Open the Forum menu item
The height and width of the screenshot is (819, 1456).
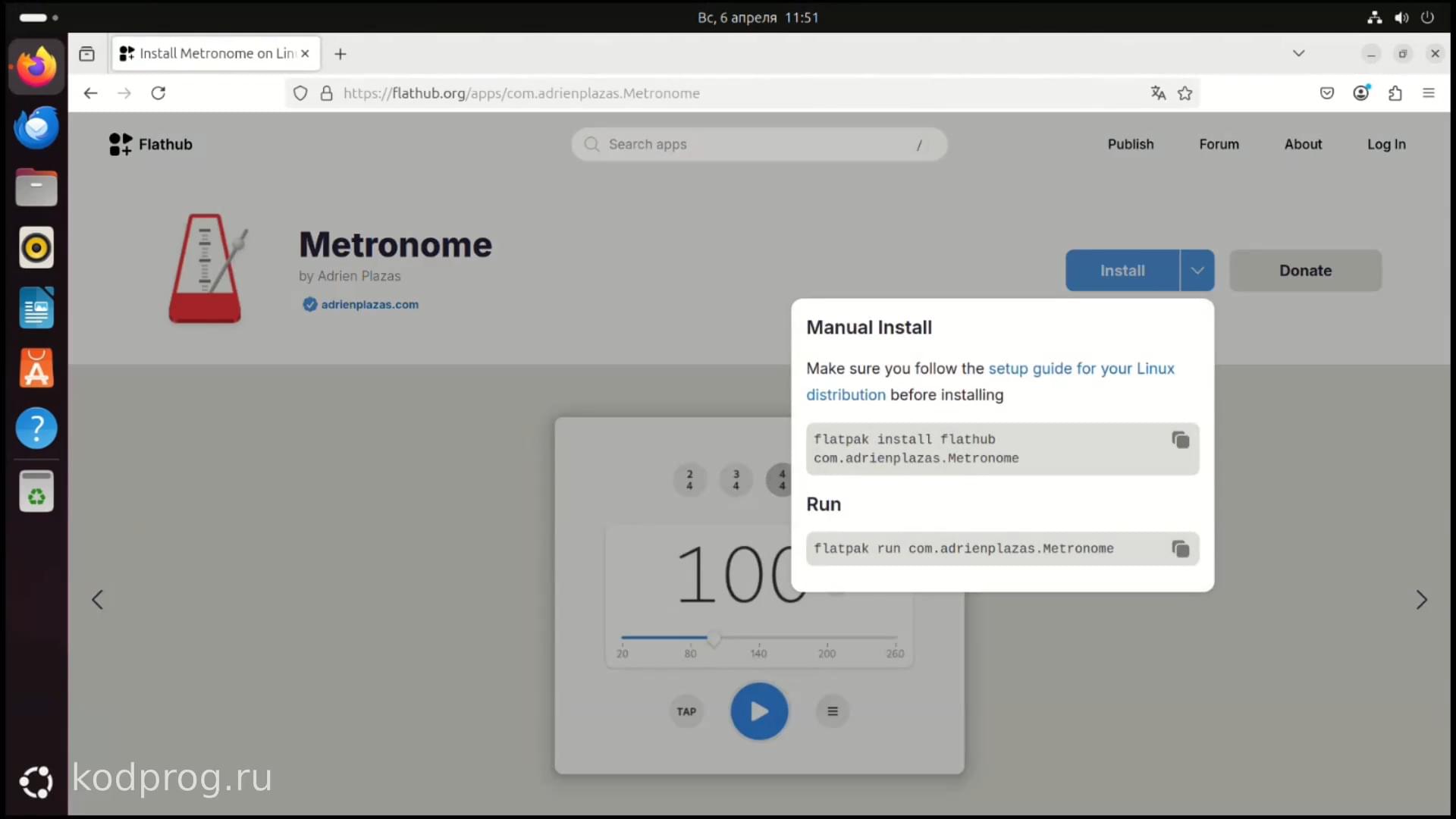coord(1219,144)
